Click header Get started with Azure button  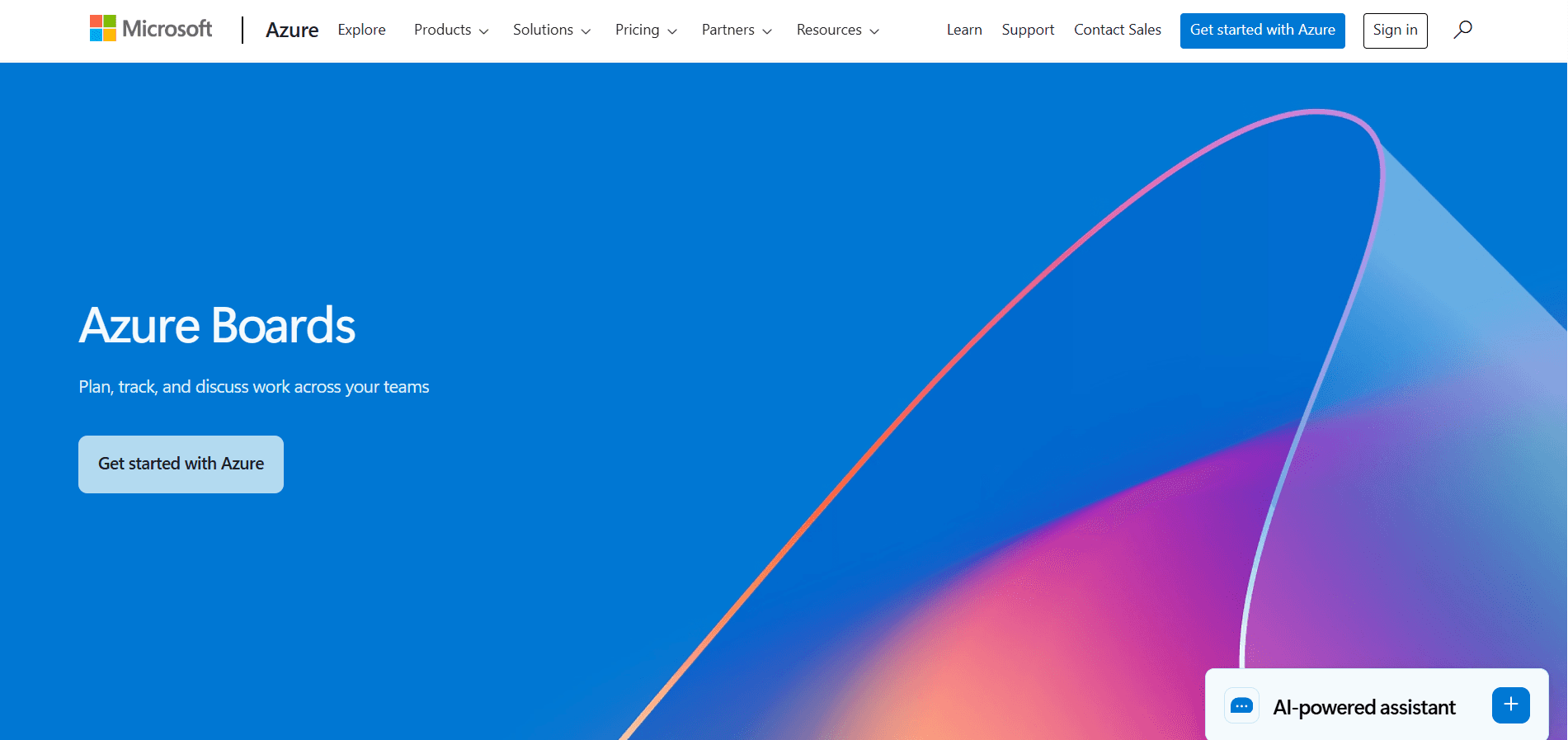pyautogui.click(x=1262, y=31)
